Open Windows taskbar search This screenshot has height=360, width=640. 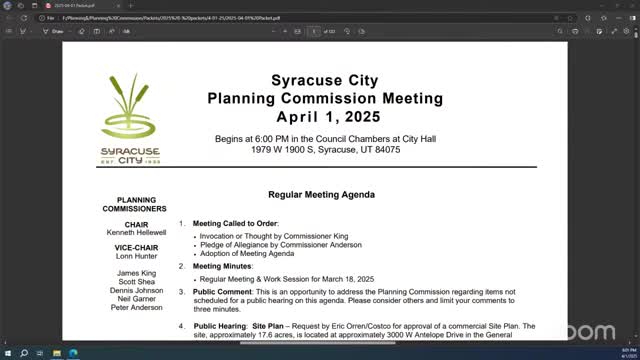point(24,353)
